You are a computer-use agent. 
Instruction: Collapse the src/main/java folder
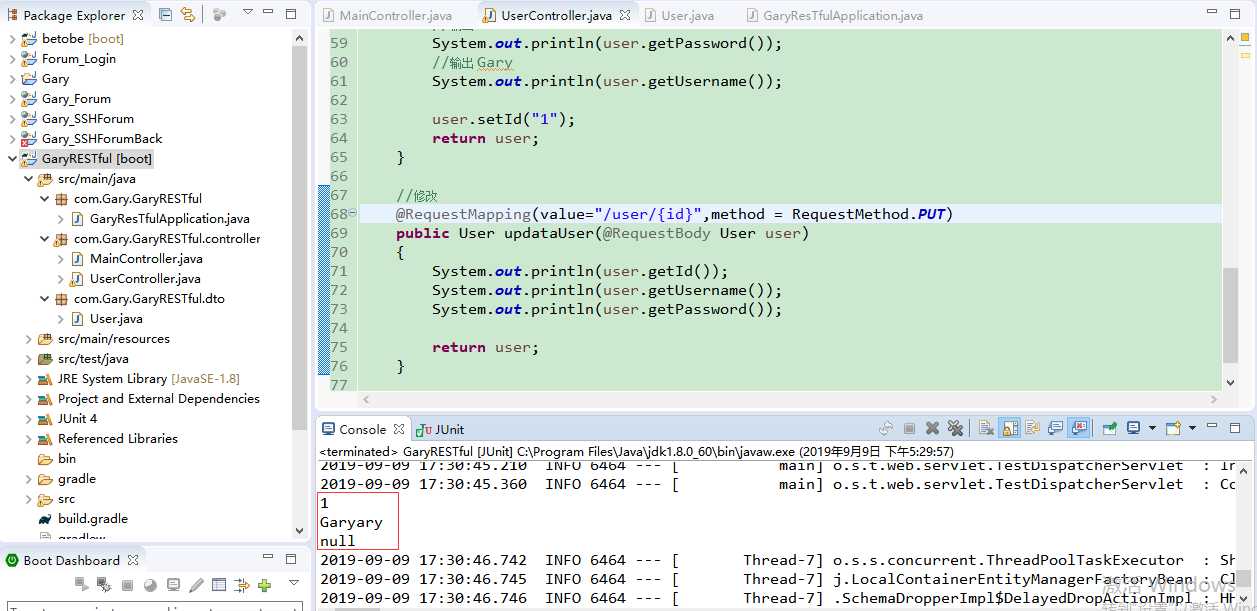(28, 179)
